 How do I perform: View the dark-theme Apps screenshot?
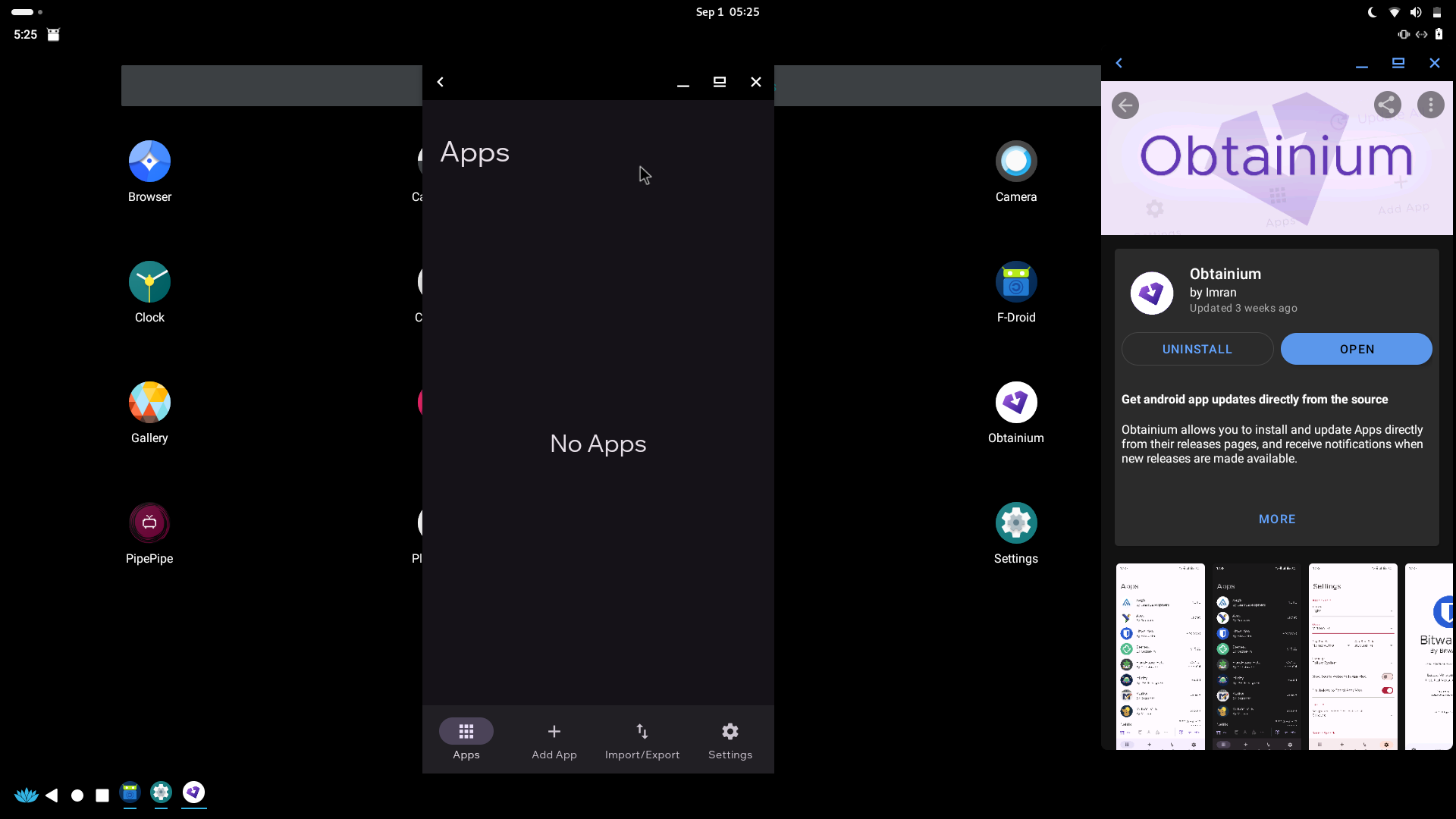1257,657
